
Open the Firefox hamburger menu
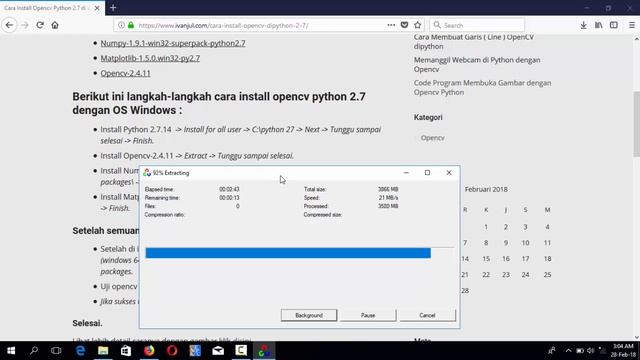632,25
